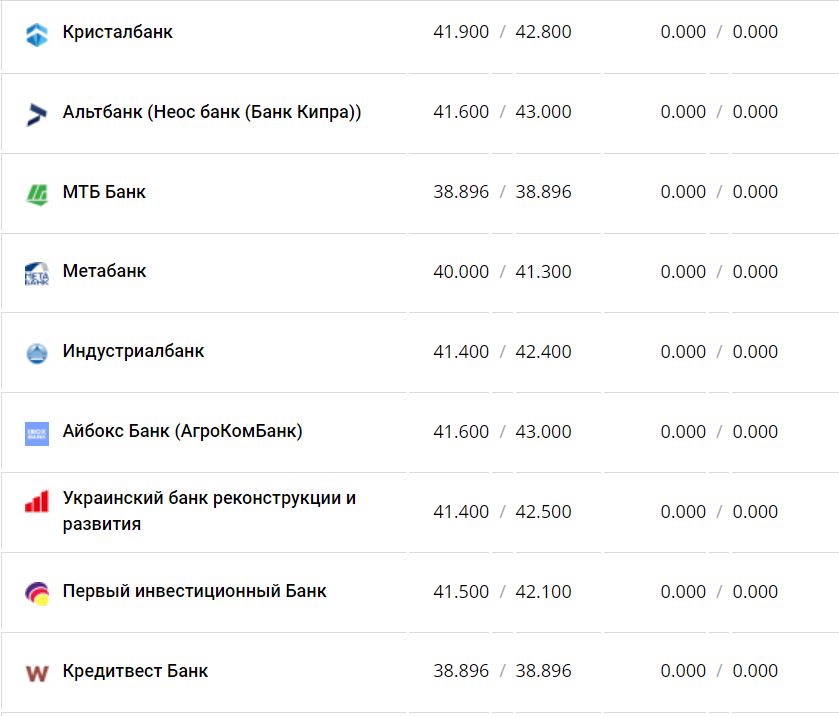Click Первый инвестиционный rate 41.500 / 42.100
This screenshot has height=716, width=839.
(502, 592)
